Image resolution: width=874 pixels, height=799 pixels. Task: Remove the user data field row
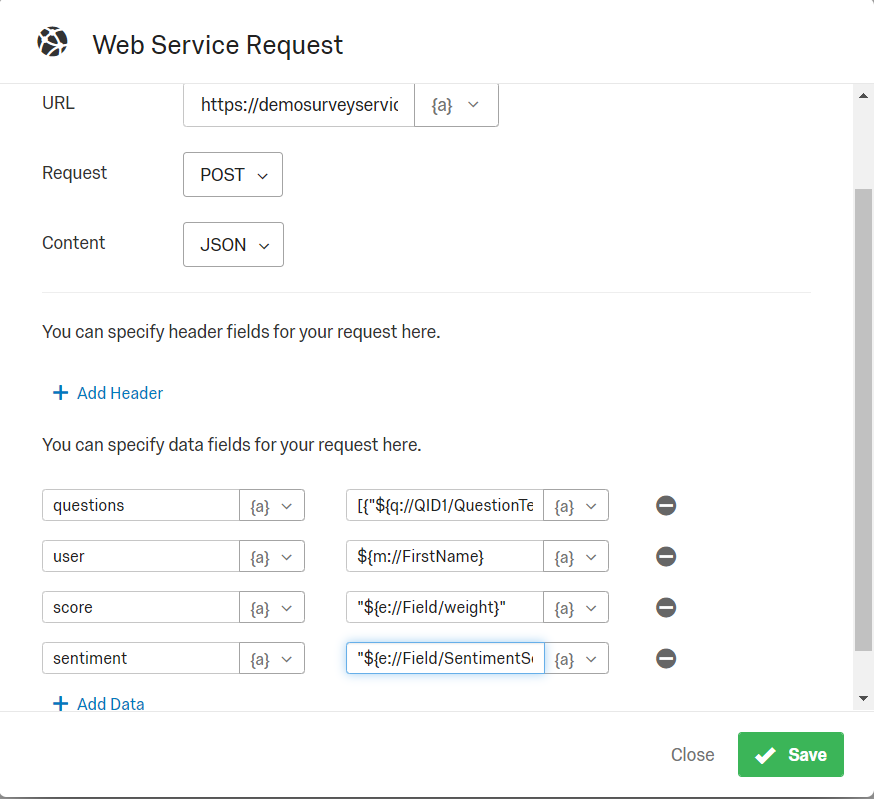(x=666, y=556)
